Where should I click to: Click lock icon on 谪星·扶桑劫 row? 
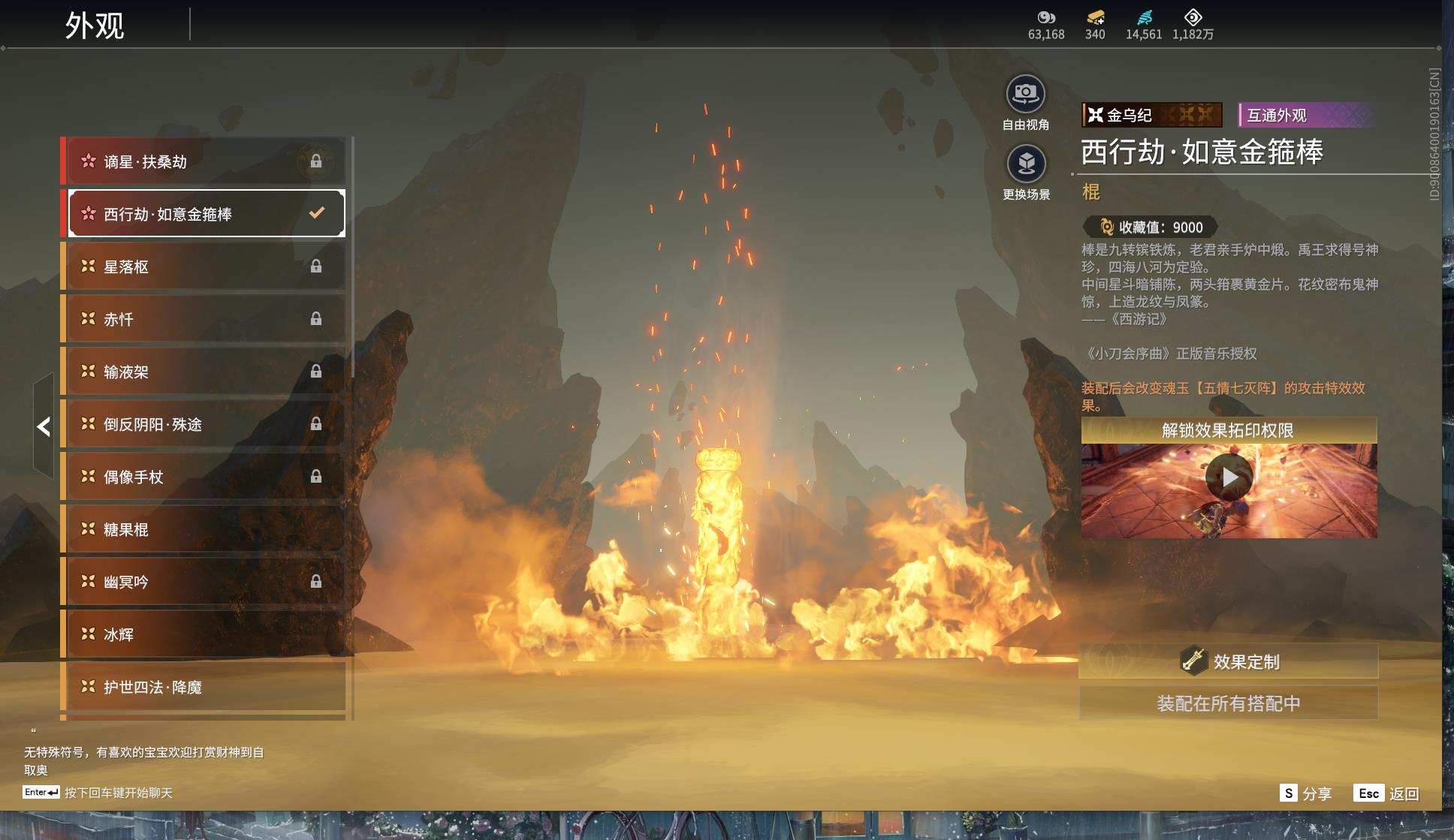point(316,161)
